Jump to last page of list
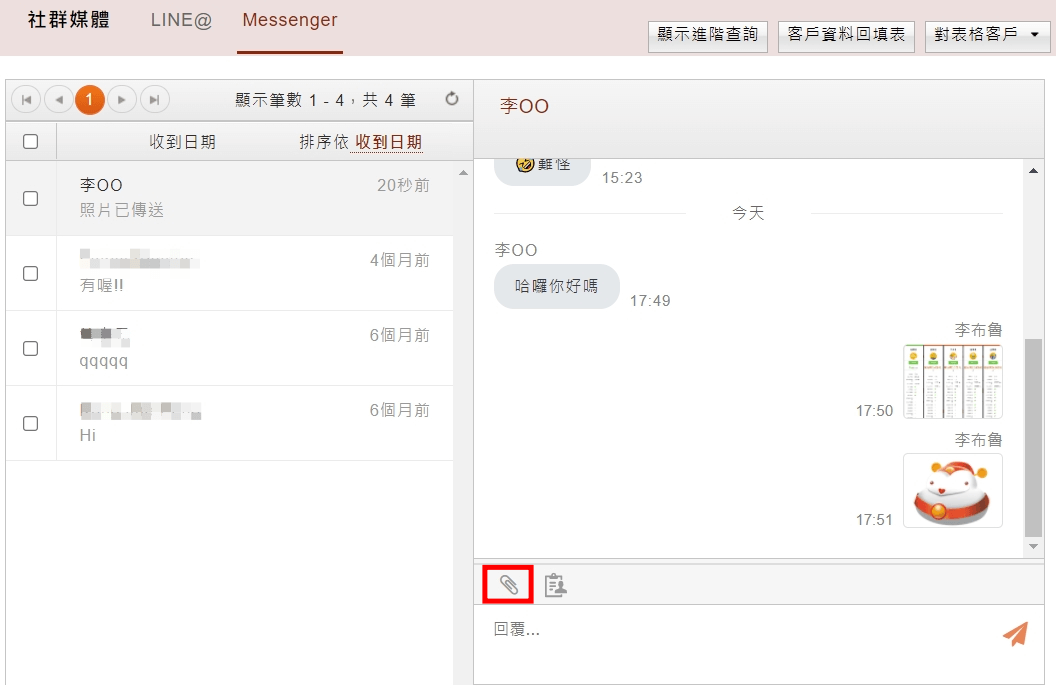The height and width of the screenshot is (694, 1056). (x=154, y=100)
